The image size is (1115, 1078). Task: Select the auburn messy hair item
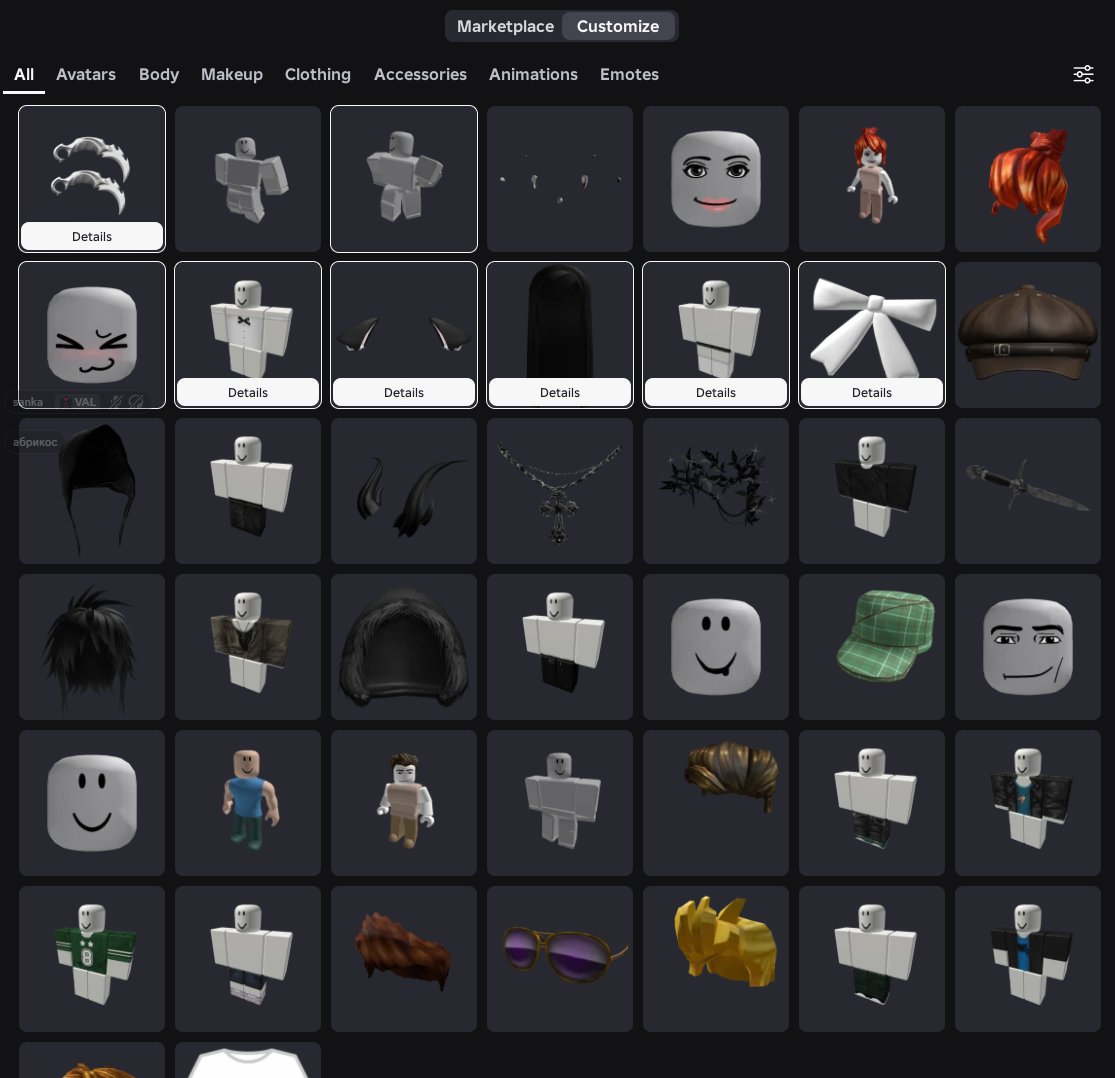(404, 959)
